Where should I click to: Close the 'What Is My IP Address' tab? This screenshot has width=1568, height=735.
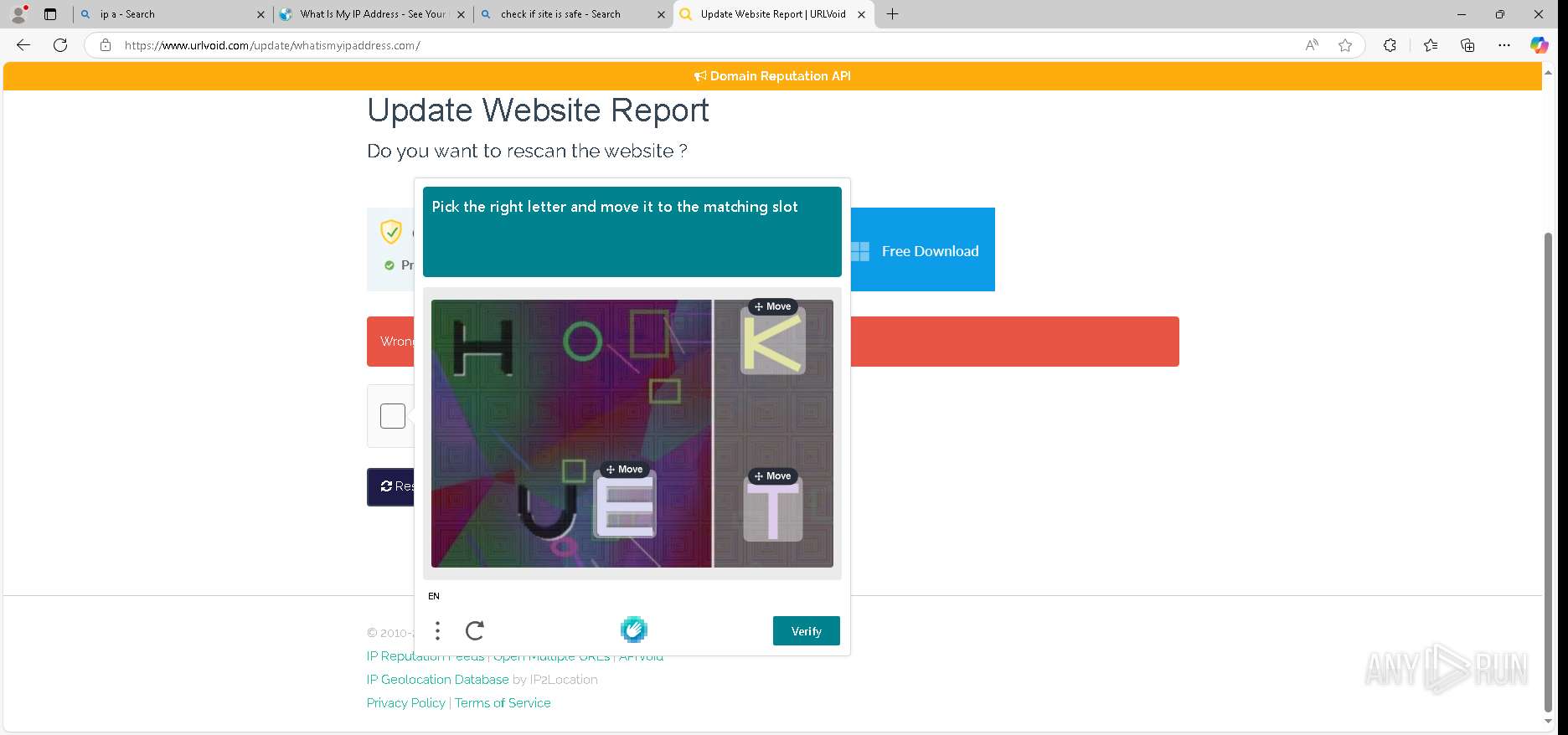click(461, 14)
